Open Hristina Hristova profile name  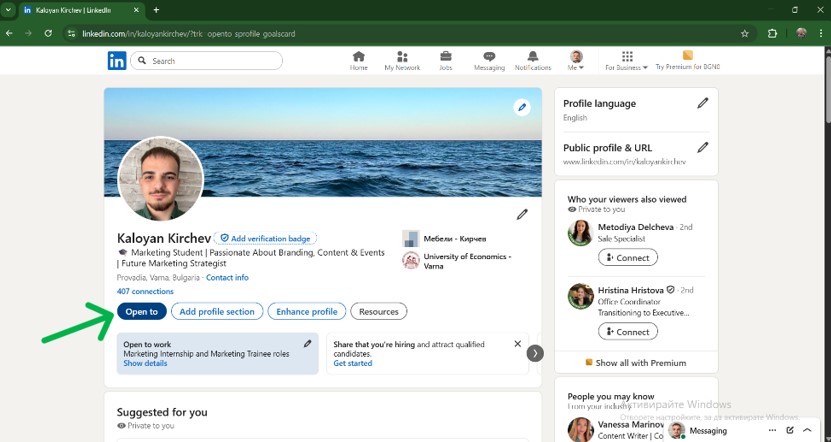point(631,290)
